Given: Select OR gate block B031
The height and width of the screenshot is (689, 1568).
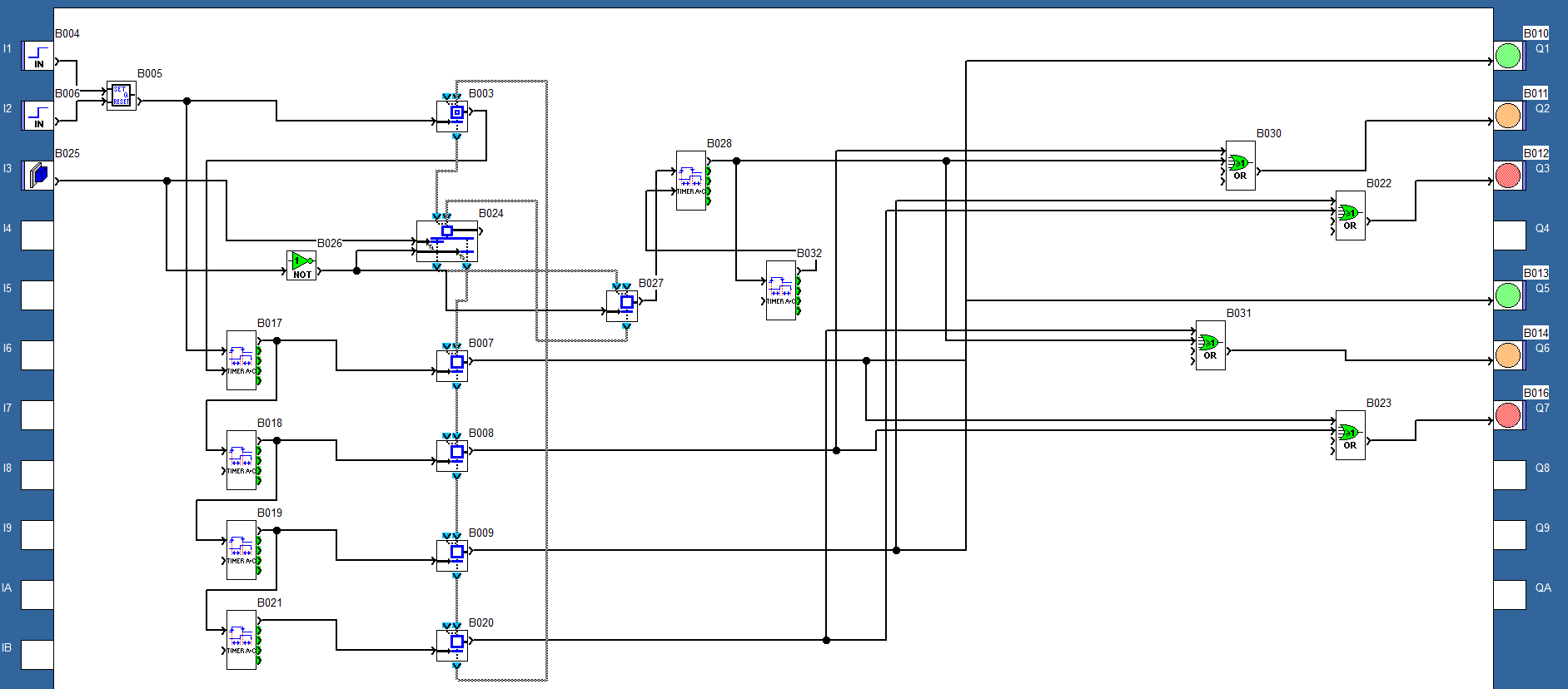Looking at the screenshot, I should 1211,345.
